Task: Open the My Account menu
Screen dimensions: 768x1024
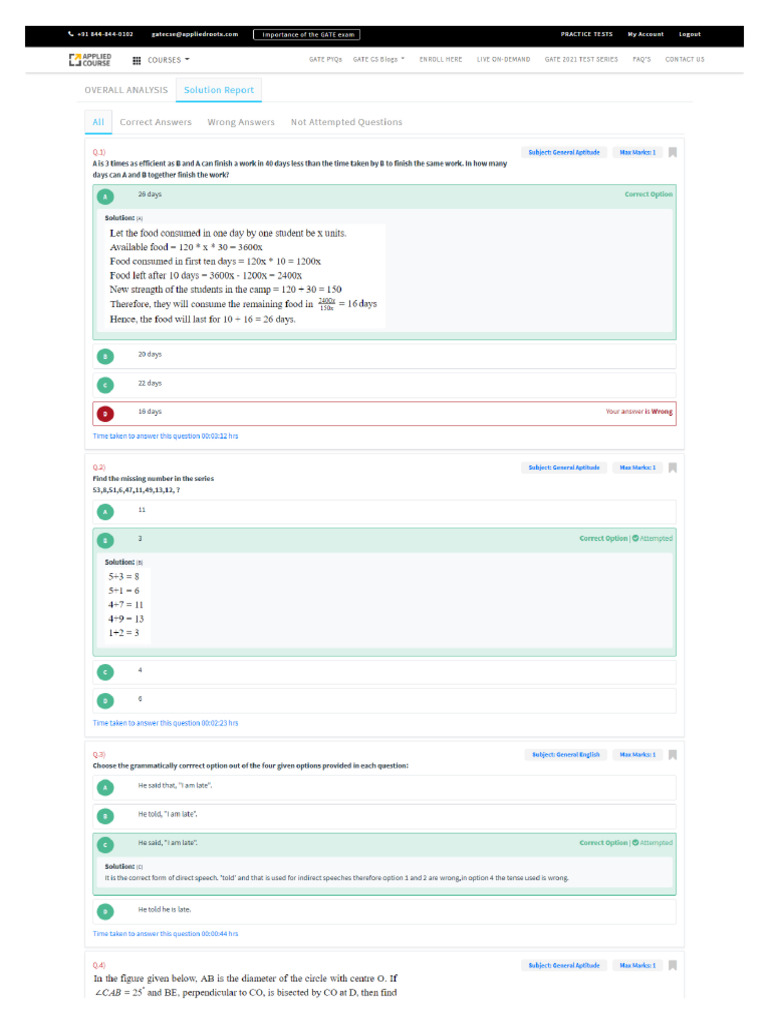Action: pyautogui.click(x=645, y=34)
